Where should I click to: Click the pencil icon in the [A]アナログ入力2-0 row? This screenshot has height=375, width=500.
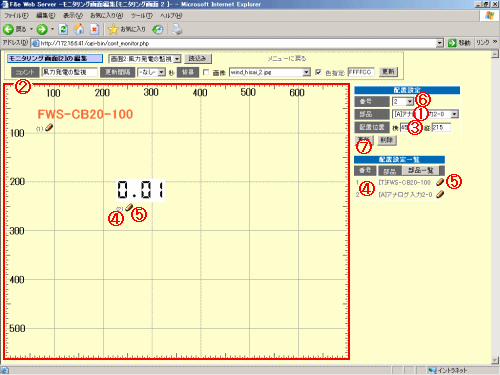click(x=440, y=194)
